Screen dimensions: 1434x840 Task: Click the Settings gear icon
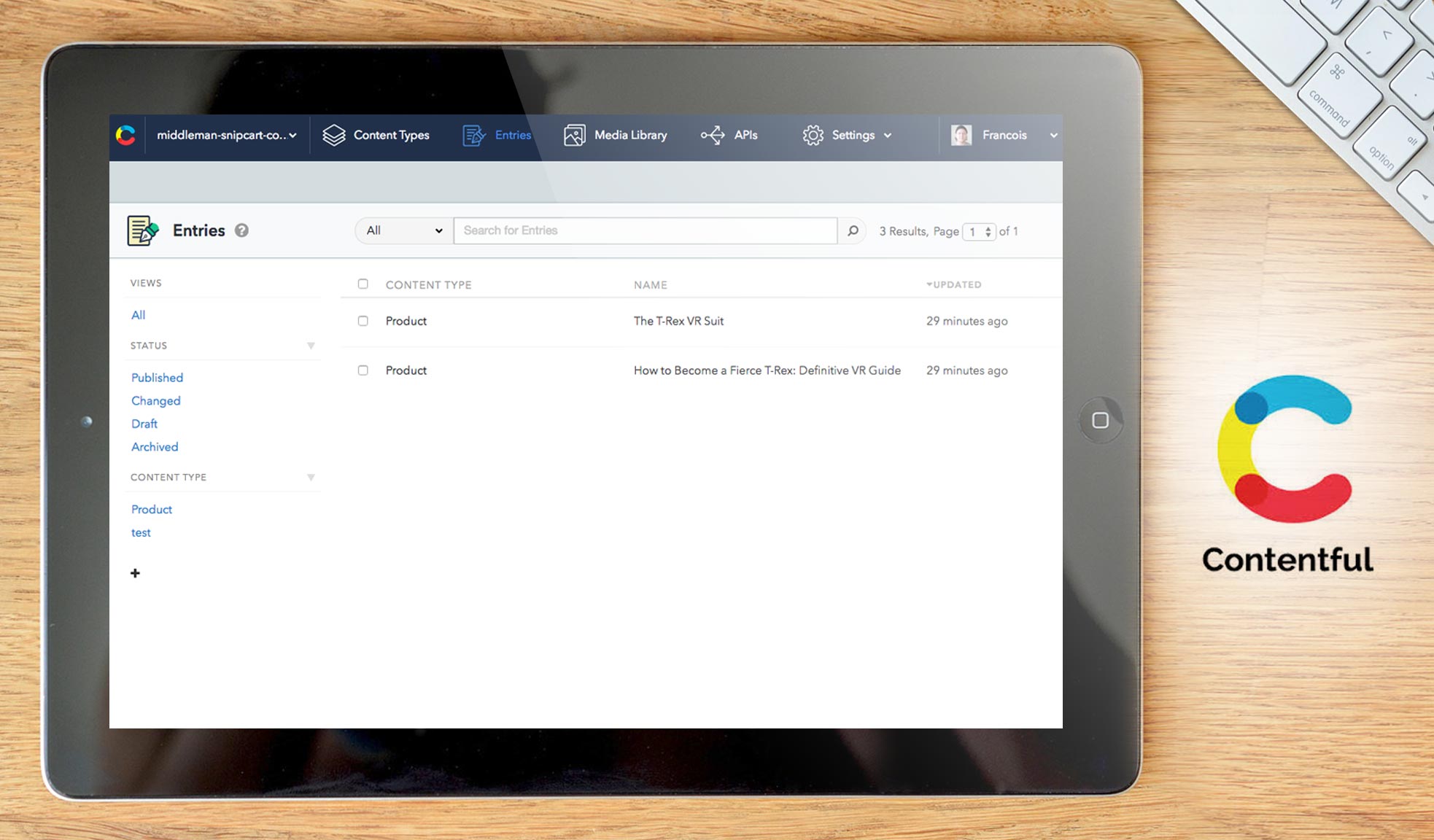(812, 135)
